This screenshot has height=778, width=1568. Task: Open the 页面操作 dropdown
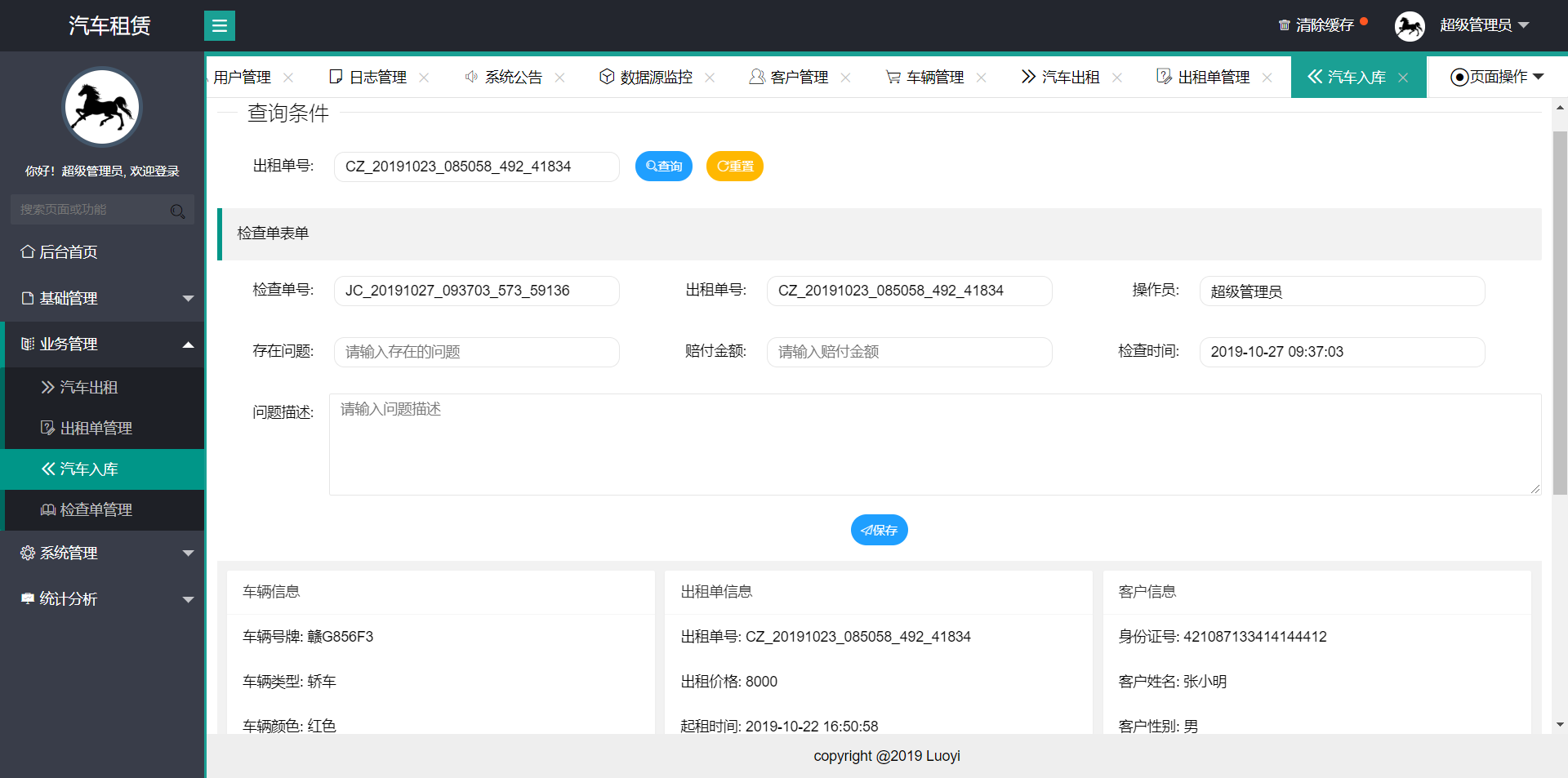[1497, 77]
